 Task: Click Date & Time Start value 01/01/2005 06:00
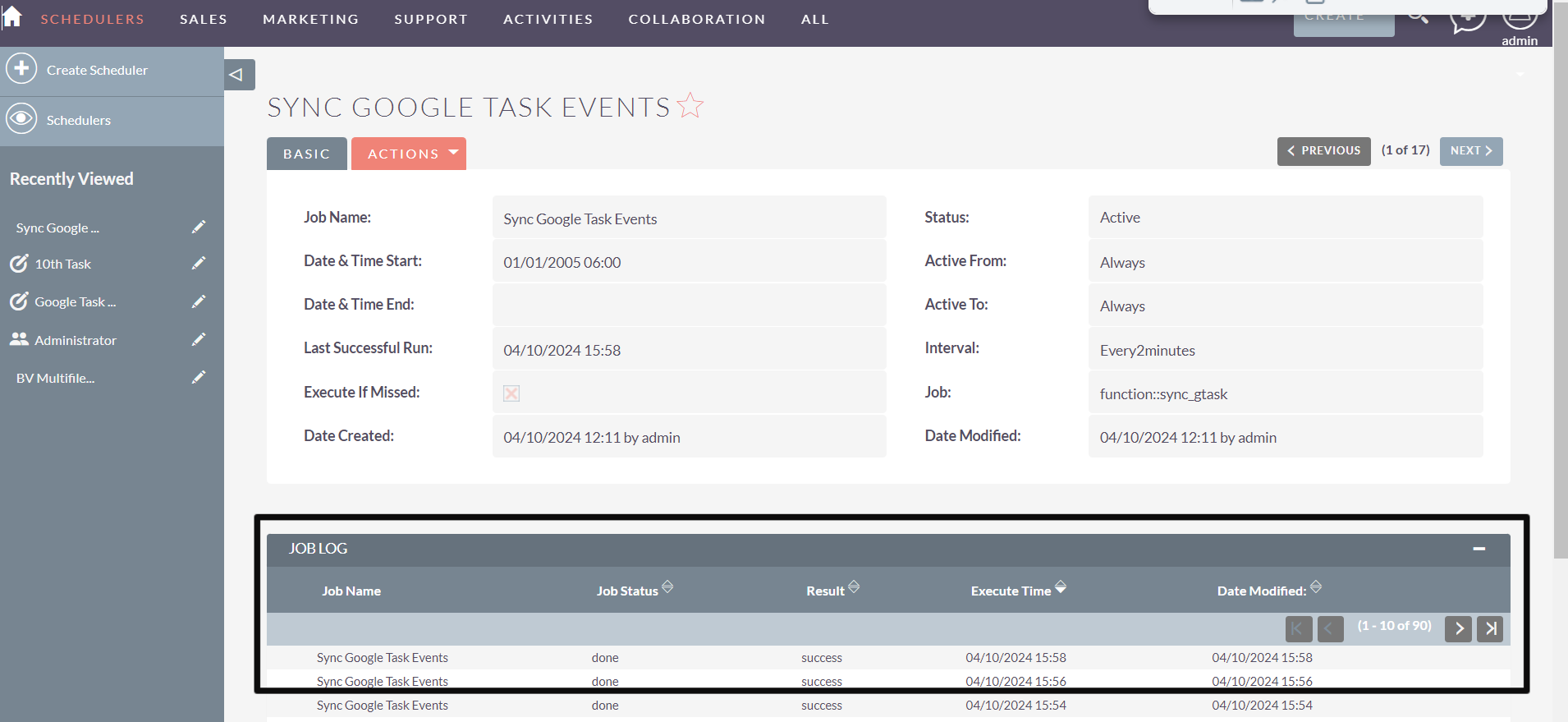[x=690, y=260]
